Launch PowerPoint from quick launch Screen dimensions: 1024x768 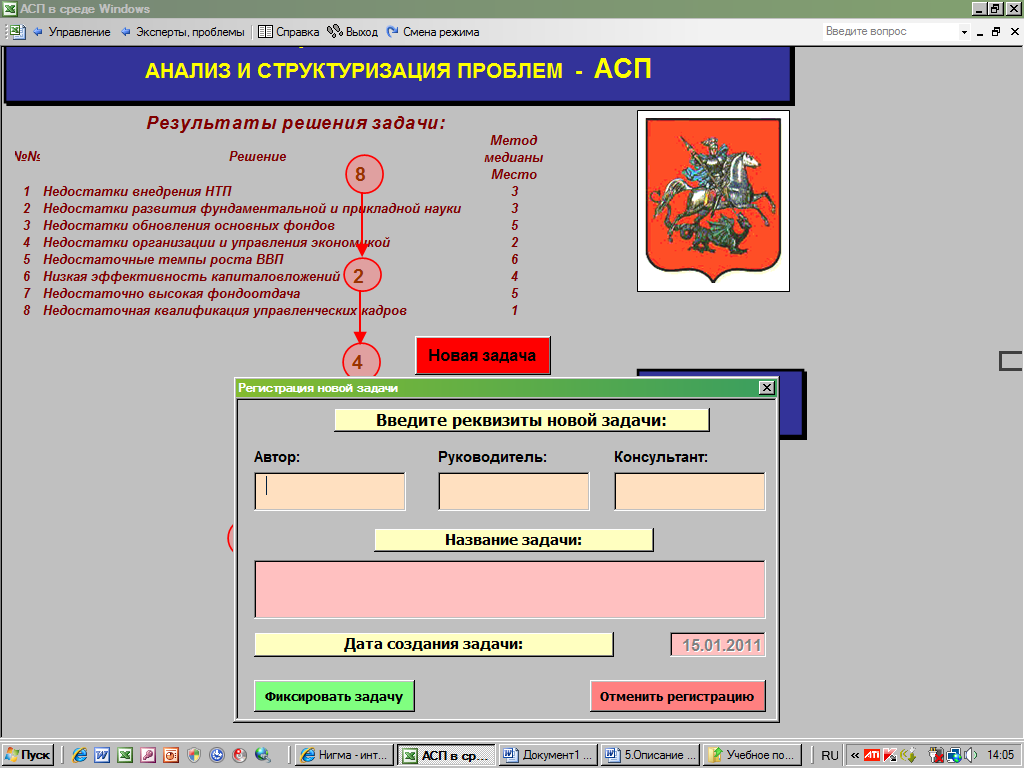pos(171,755)
